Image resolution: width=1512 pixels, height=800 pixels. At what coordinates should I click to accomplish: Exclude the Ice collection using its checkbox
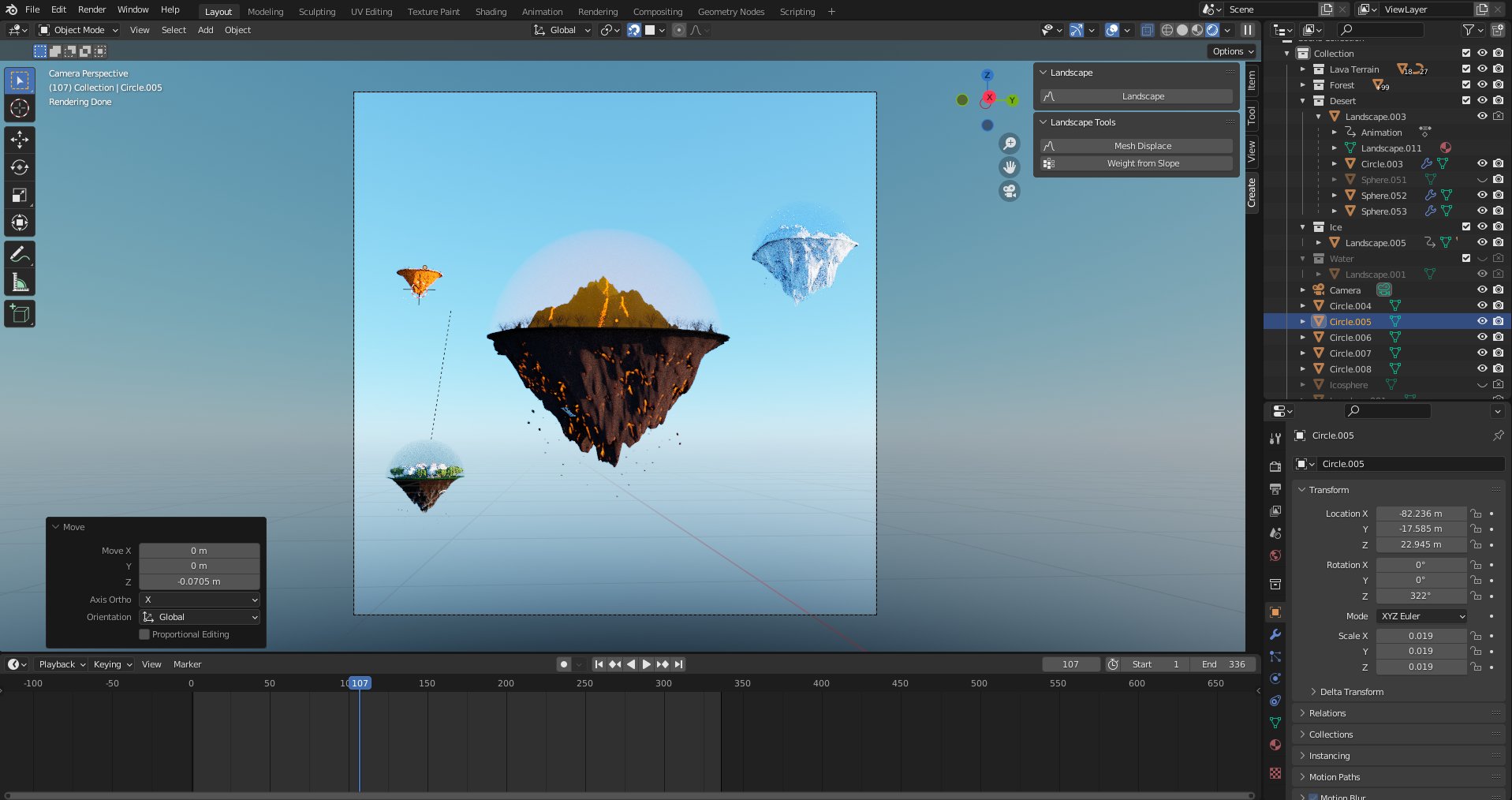coord(1466,227)
